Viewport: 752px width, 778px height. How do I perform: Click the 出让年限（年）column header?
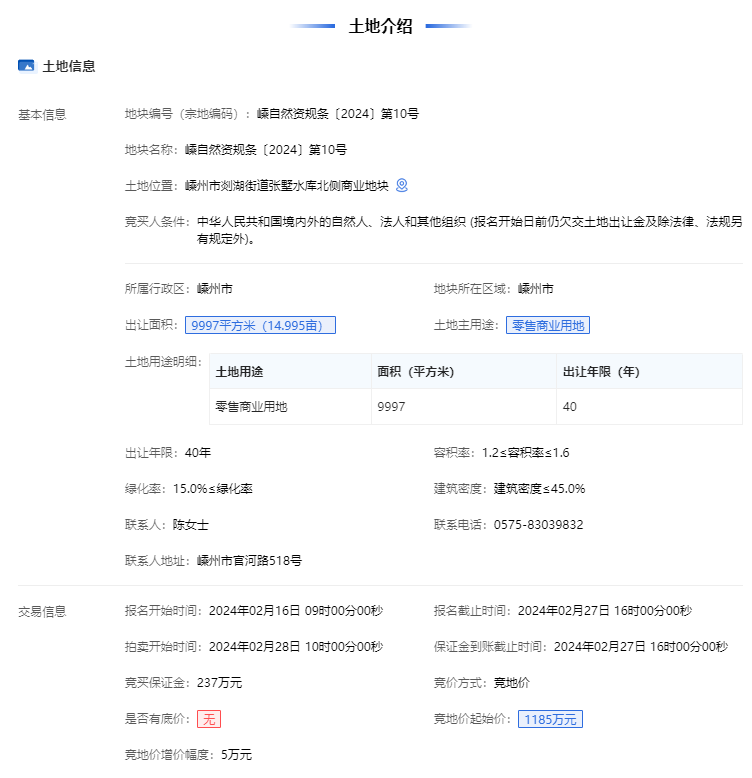click(601, 371)
